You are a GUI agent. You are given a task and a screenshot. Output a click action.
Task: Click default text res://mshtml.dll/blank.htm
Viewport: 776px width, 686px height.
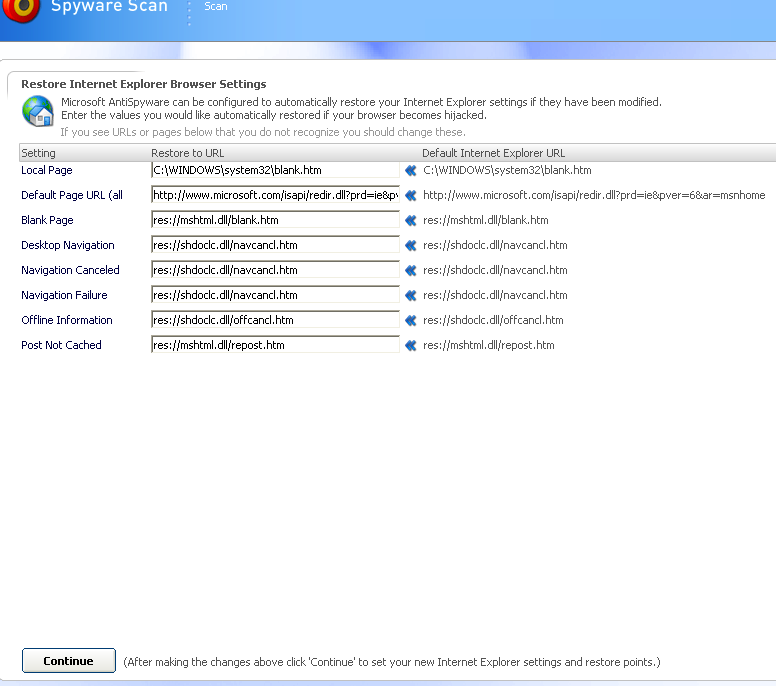tap(485, 220)
